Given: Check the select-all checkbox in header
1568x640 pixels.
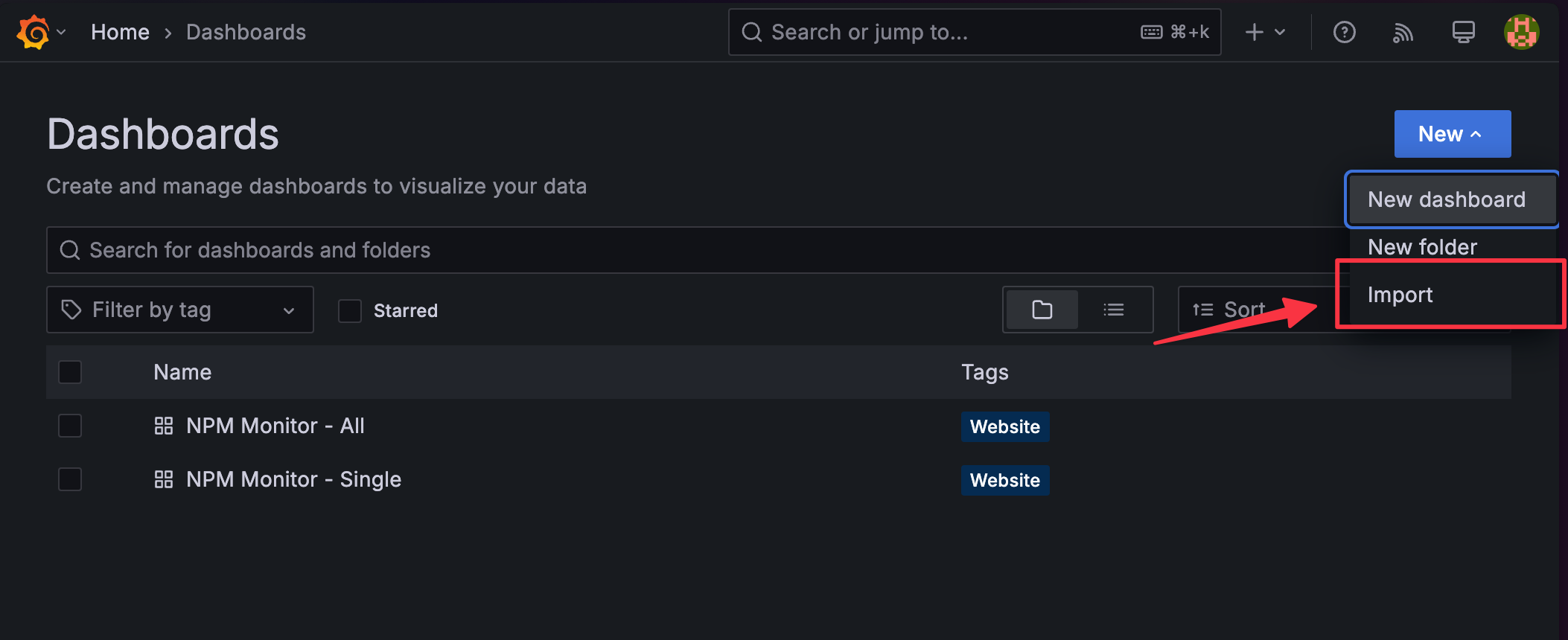Looking at the screenshot, I should pos(70,372).
